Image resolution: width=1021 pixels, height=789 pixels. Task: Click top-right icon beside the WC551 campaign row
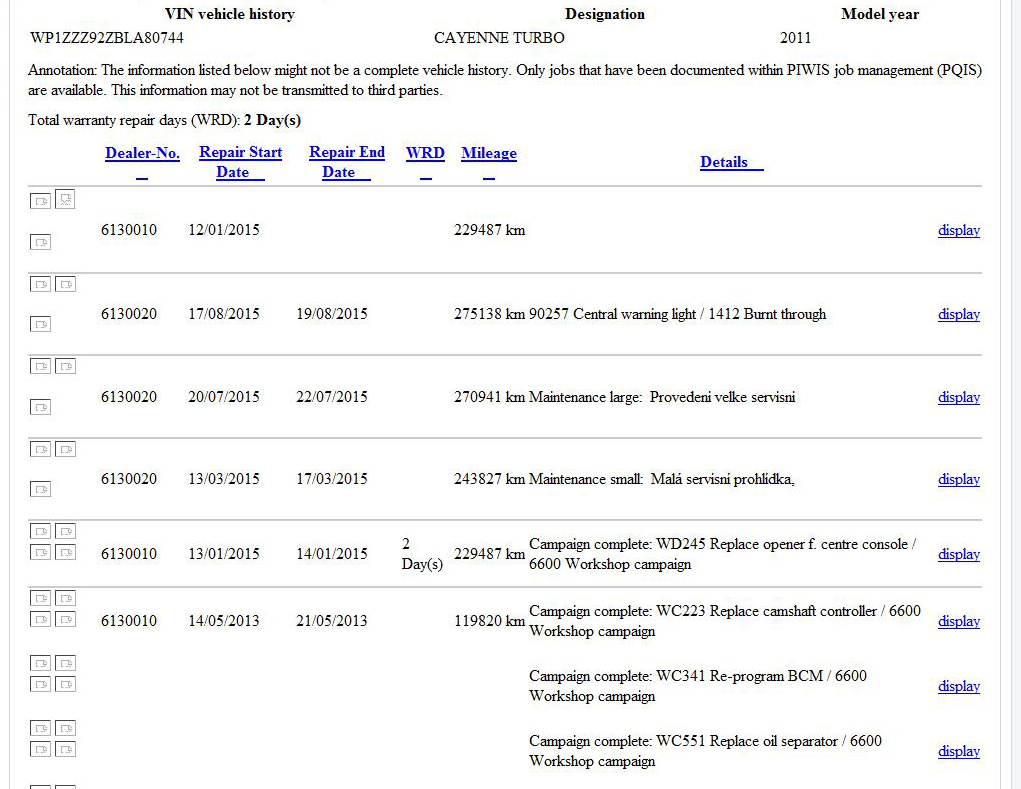click(65, 728)
